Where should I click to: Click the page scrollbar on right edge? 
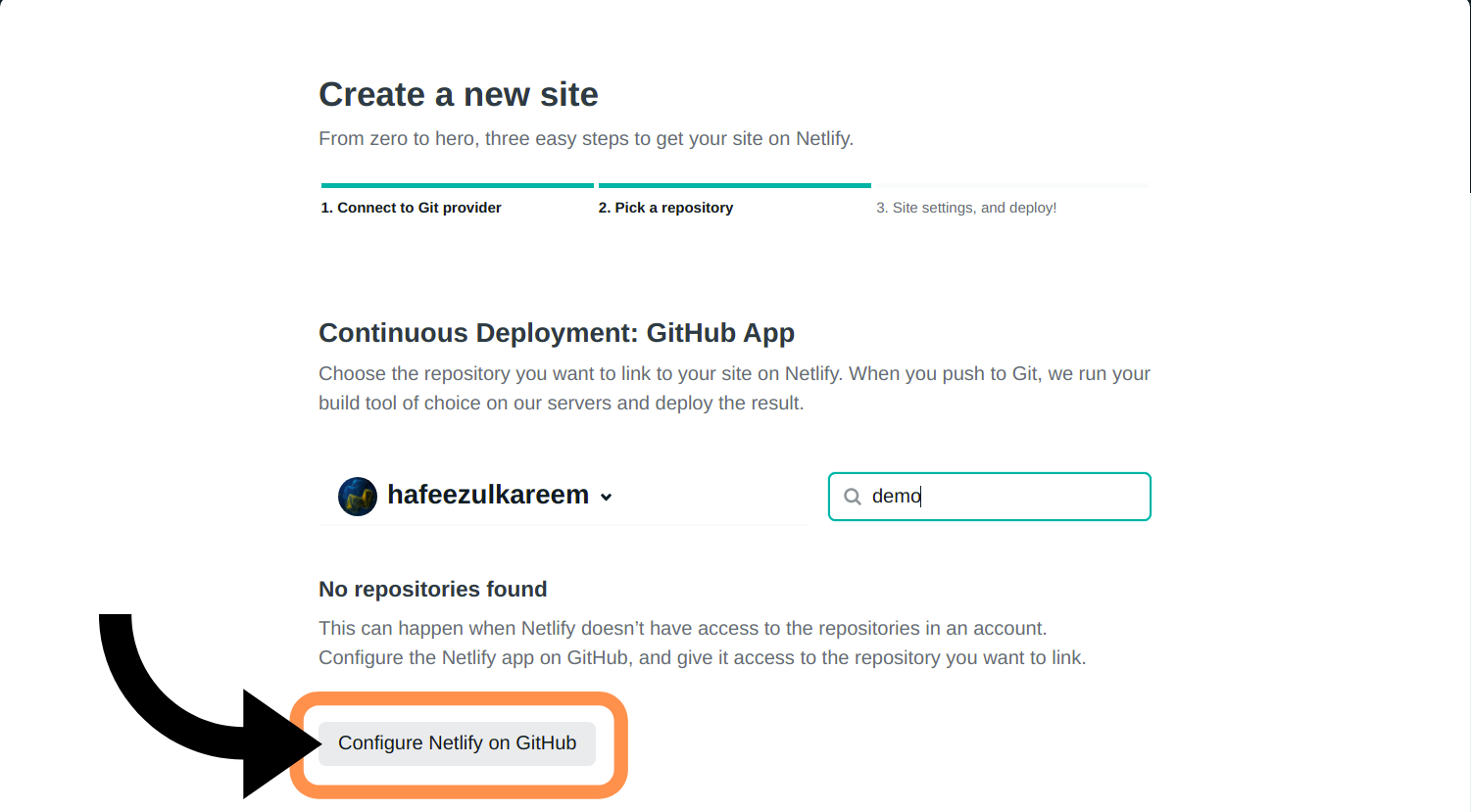(x=1467, y=98)
